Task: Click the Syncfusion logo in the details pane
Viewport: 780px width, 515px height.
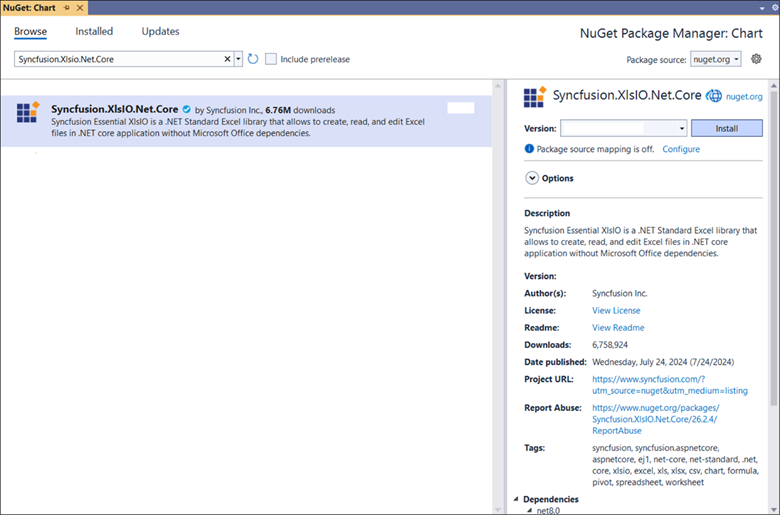Action: [x=535, y=97]
